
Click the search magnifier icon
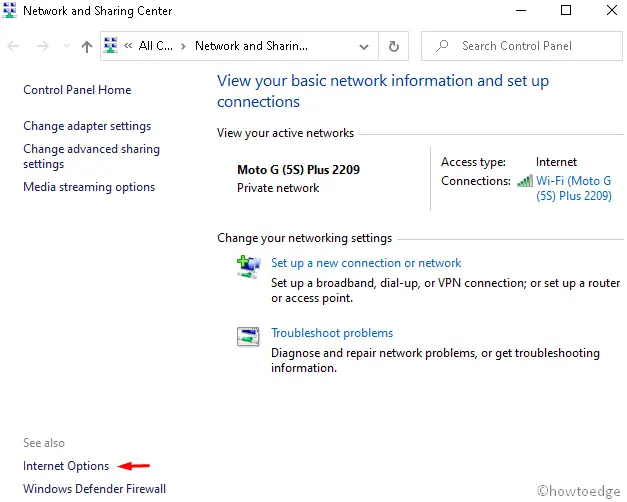click(x=442, y=46)
